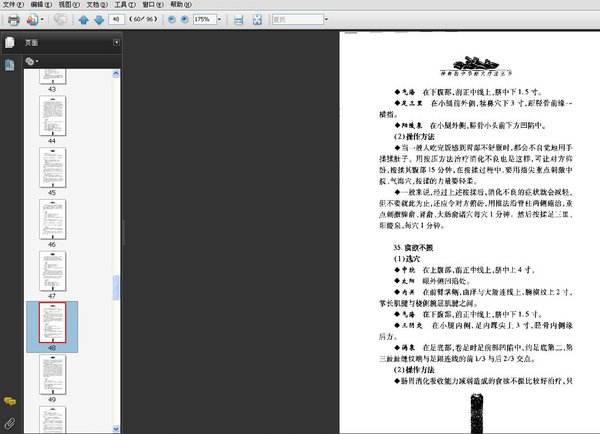Click the zoom in button

(185, 19)
